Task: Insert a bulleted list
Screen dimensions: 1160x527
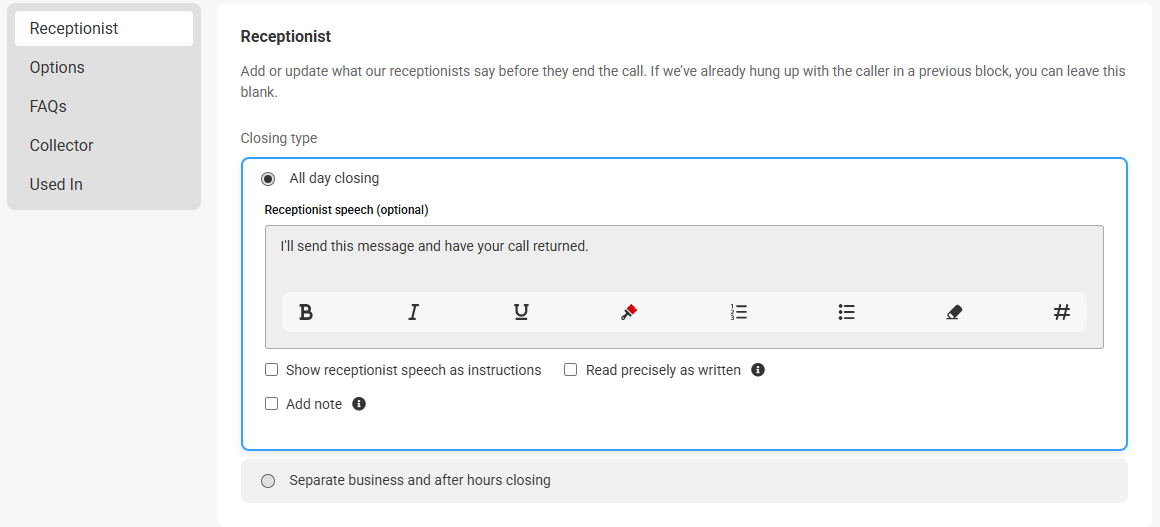Action: [x=846, y=312]
